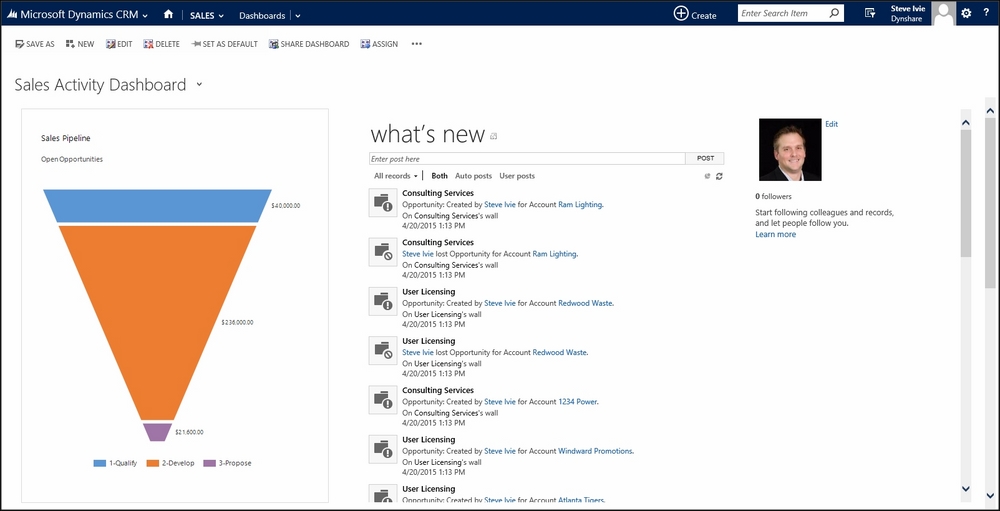The width and height of the screenshot is (1000, 511).
Task: Click the Enter Search Item box
Action: coord(783,13)
